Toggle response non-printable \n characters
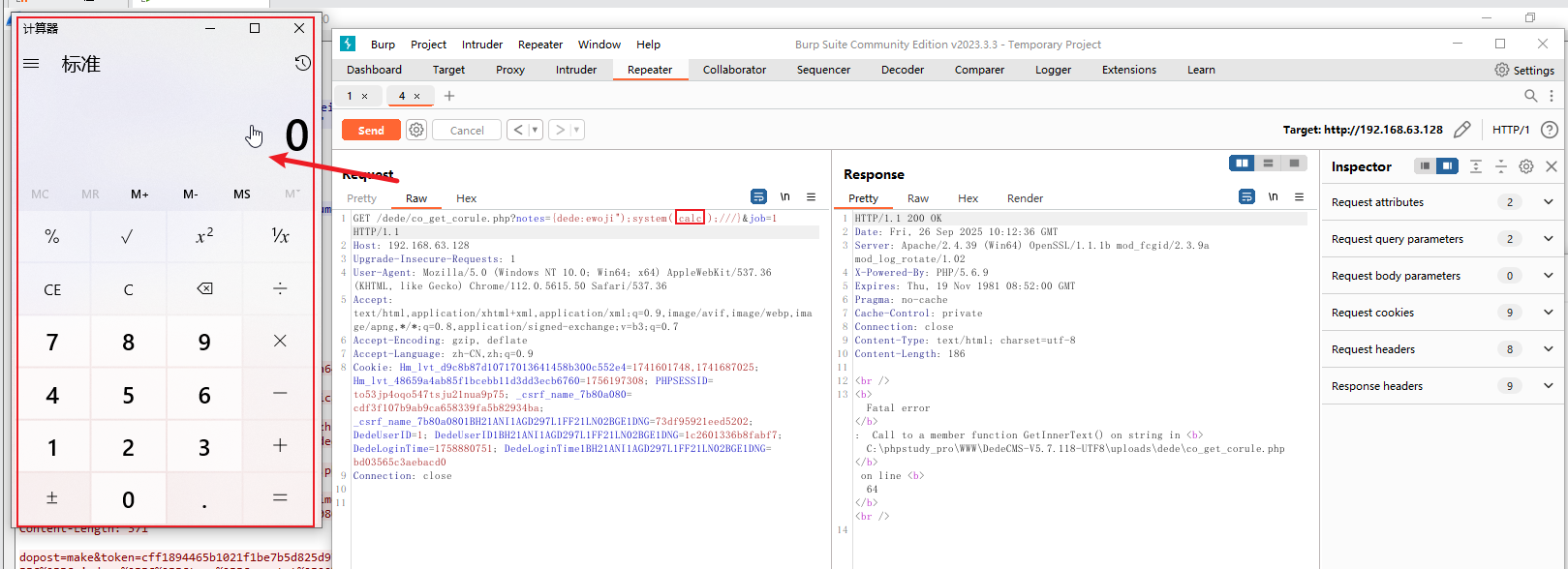The image size is (1568, 569). 1274,196
